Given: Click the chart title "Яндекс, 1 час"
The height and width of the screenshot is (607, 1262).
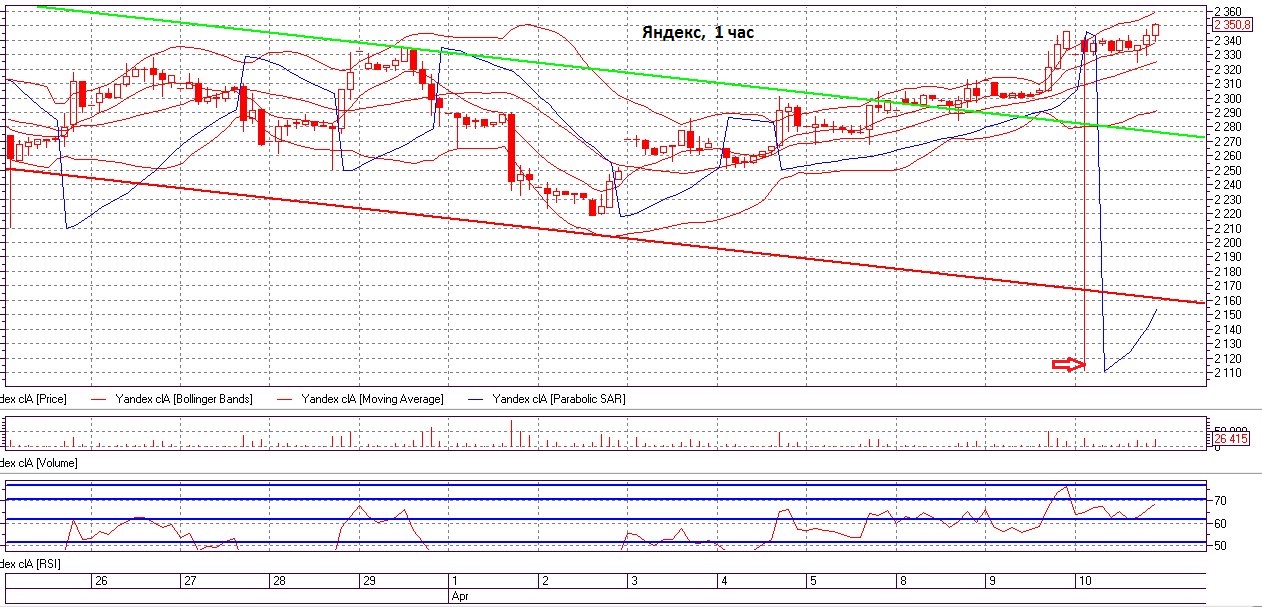Looking at the screenshot, I should 698,33.
